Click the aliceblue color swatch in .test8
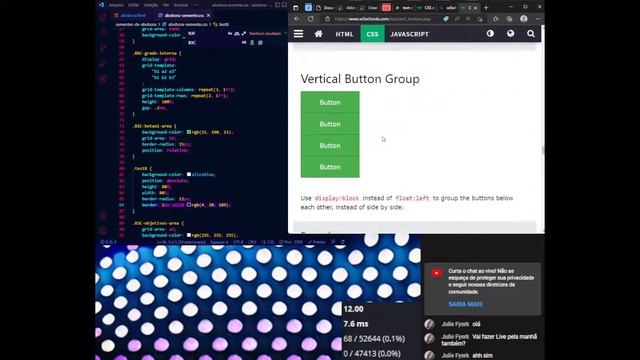Screen dimensions: 640x360 pos(189,174)
